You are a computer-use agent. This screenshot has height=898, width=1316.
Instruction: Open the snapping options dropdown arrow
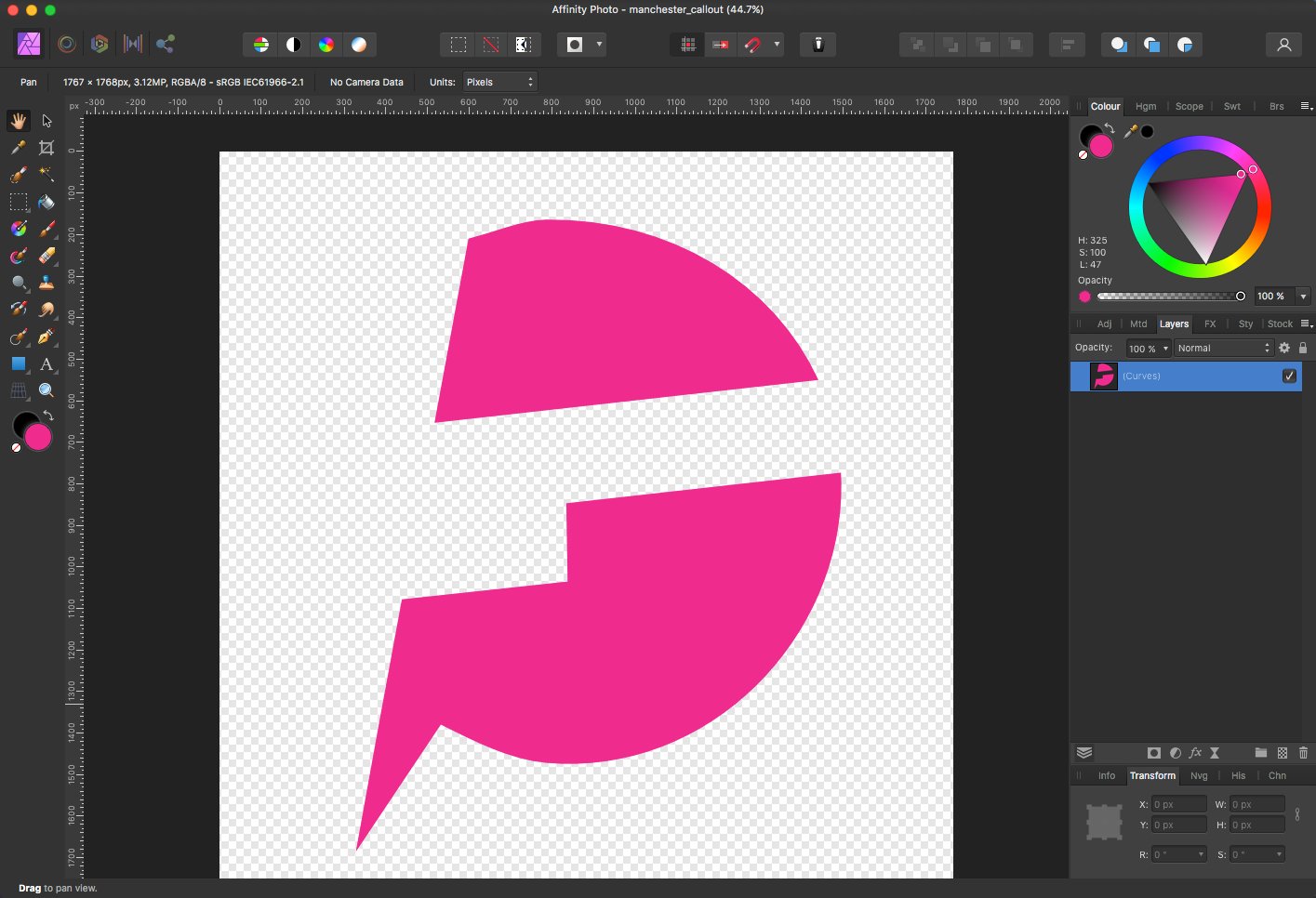778,45
